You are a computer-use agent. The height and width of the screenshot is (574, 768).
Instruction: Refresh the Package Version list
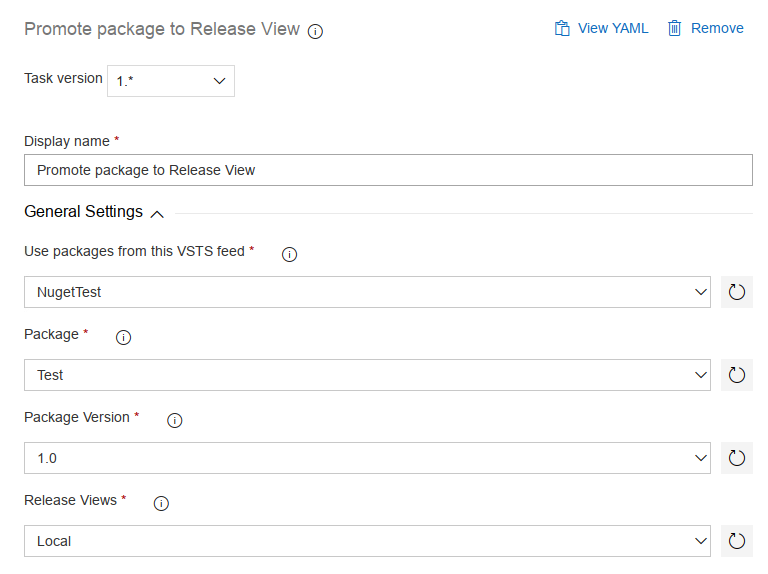(x=737, y=458)
